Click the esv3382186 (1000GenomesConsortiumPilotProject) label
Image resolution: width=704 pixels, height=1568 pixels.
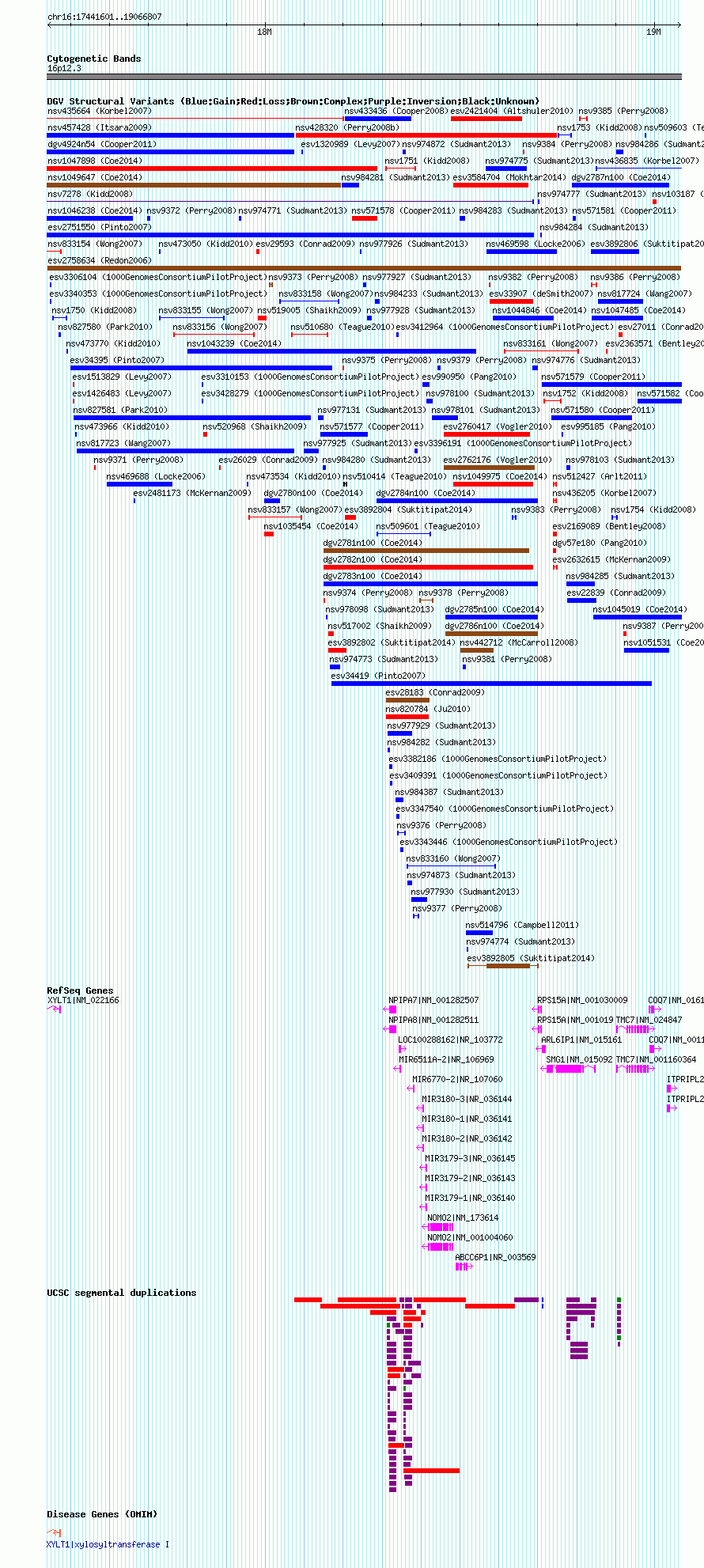click(x=498, y=759)
